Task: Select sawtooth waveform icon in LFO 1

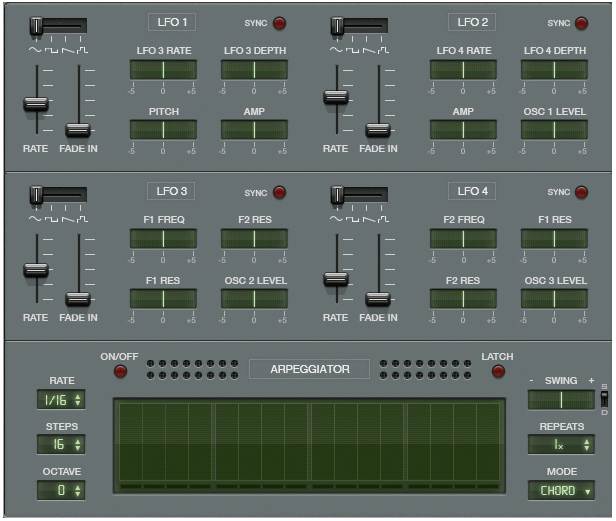Action: click(67, 50)
